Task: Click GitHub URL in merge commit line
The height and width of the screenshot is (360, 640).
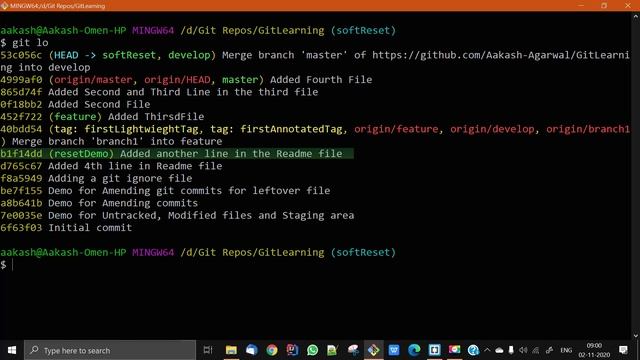Action: tap(501, 55)
